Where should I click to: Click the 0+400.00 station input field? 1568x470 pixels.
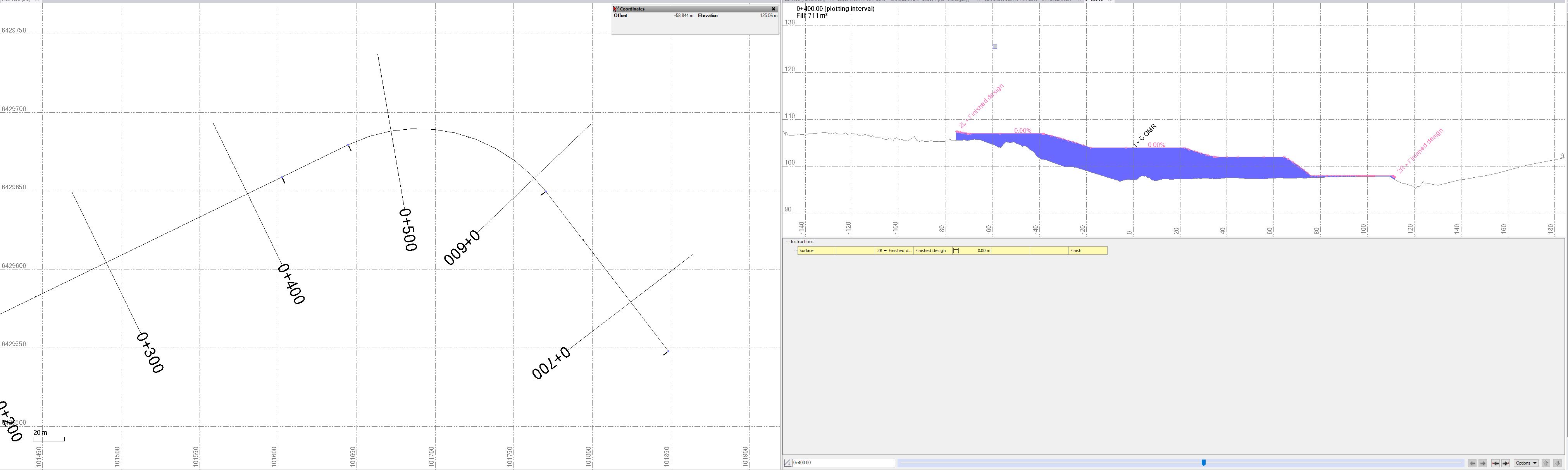[843, 463]
